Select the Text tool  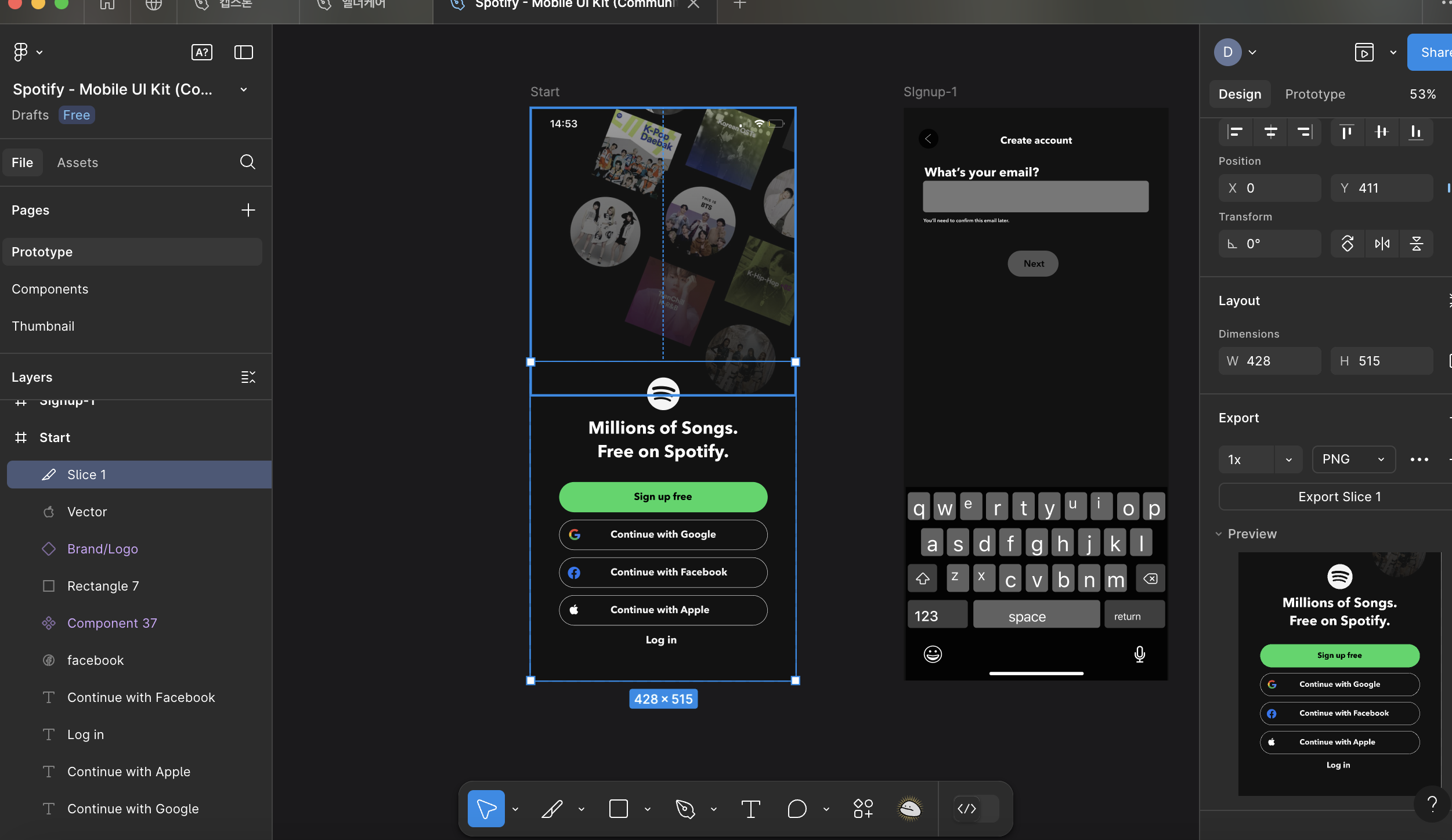750,808
